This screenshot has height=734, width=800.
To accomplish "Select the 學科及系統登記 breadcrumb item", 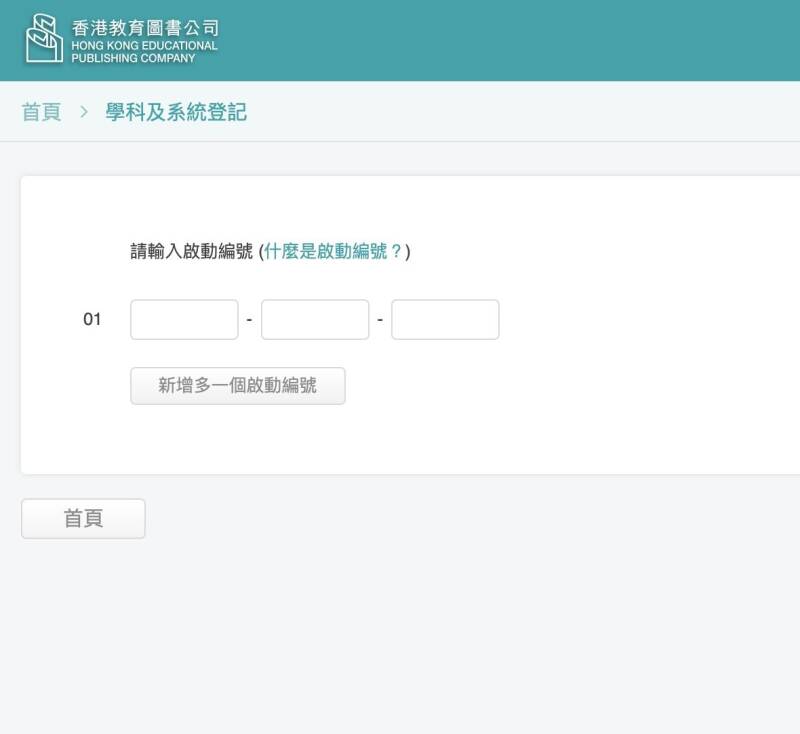I will 176,112.
